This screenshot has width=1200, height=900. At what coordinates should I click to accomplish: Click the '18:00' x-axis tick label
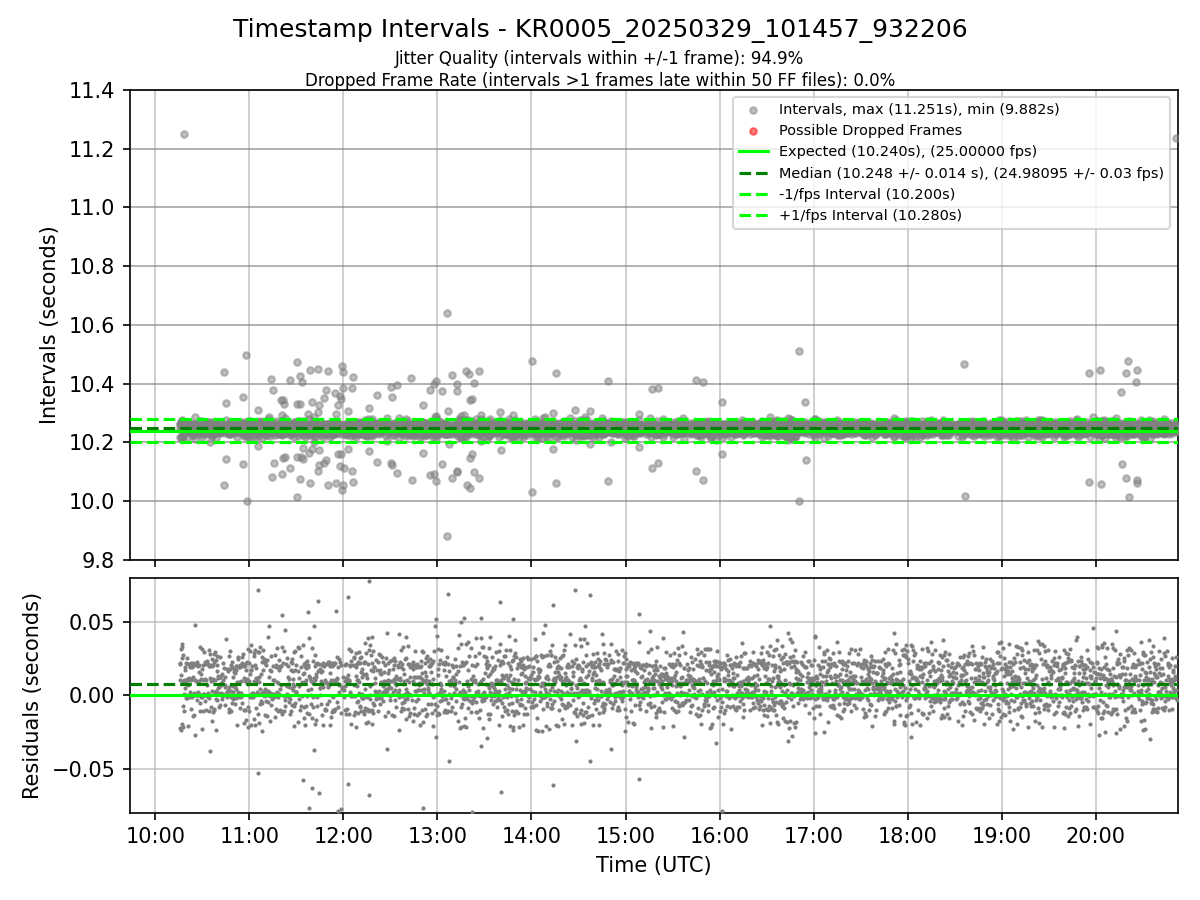[907, 834]
